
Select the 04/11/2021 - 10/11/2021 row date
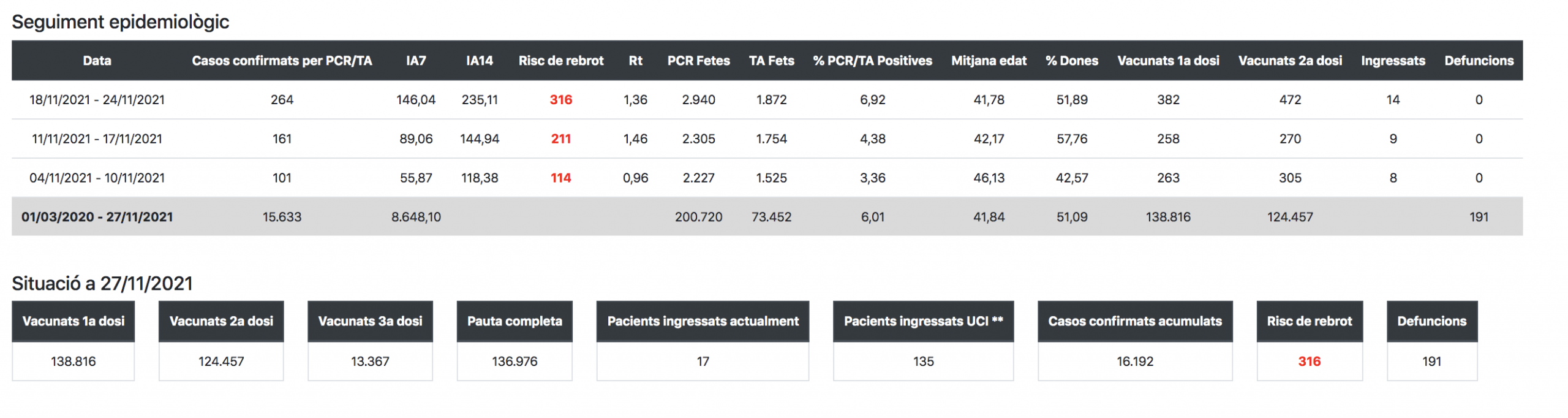pyautogui.click(x=97, y=178)
